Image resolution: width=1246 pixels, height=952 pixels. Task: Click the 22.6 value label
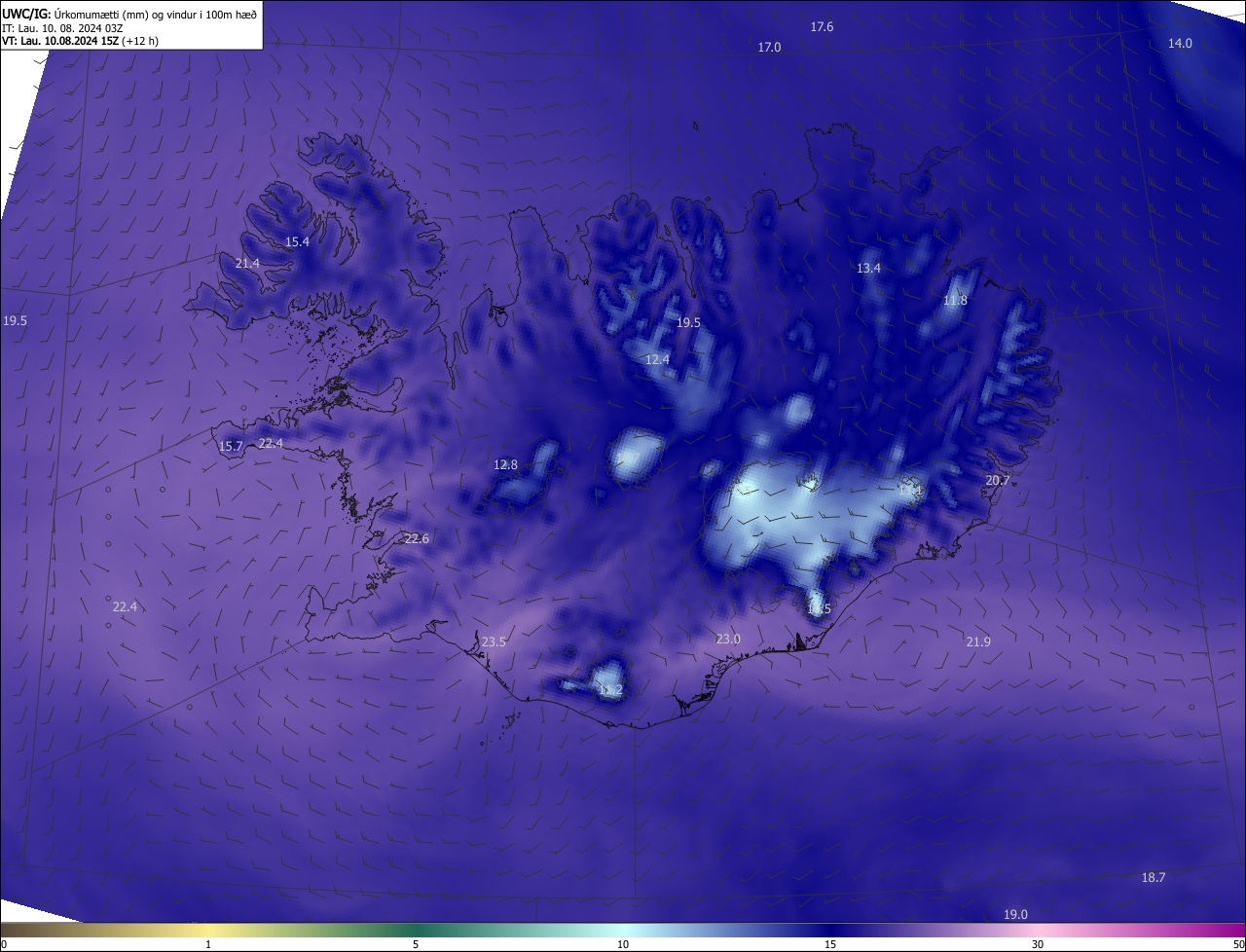pos(417,539)
